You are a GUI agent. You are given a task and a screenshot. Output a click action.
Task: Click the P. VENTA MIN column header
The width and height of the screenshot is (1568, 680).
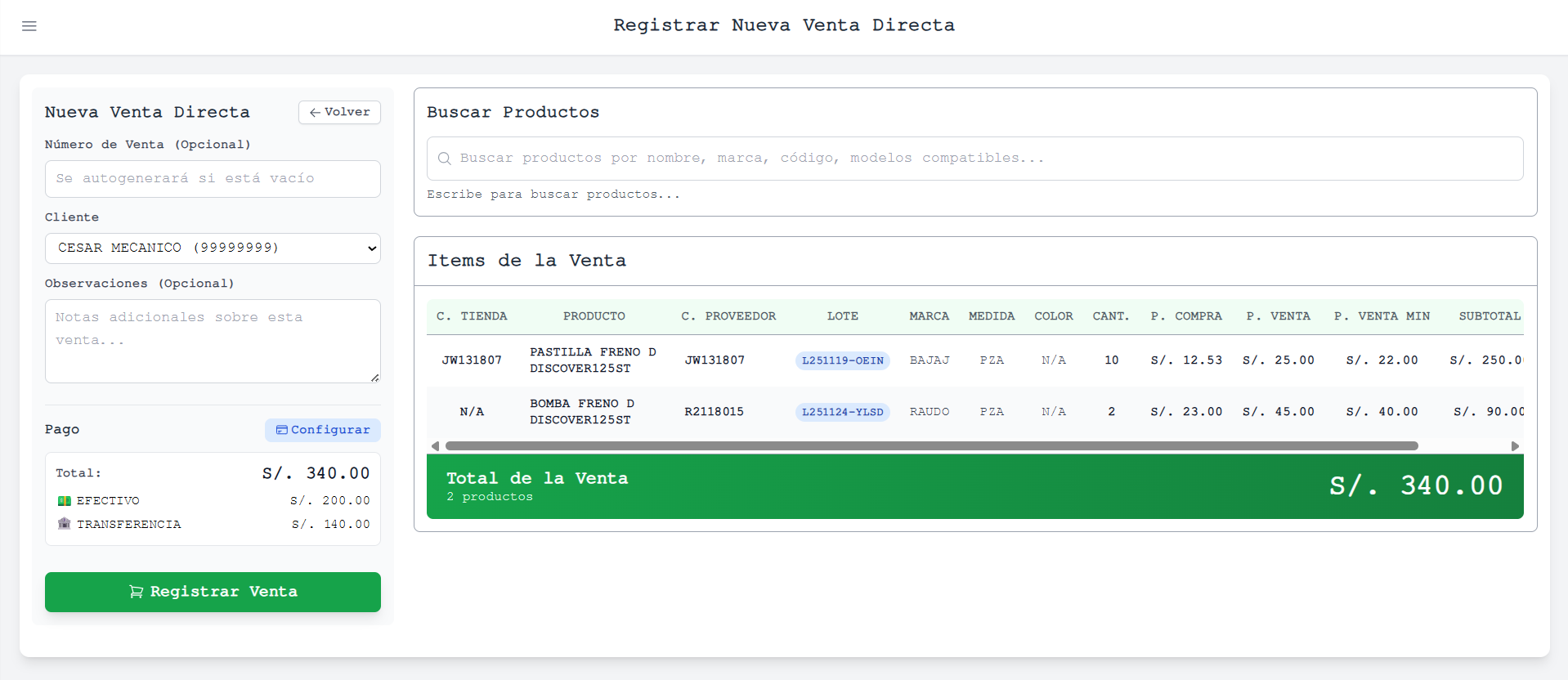1382,316
